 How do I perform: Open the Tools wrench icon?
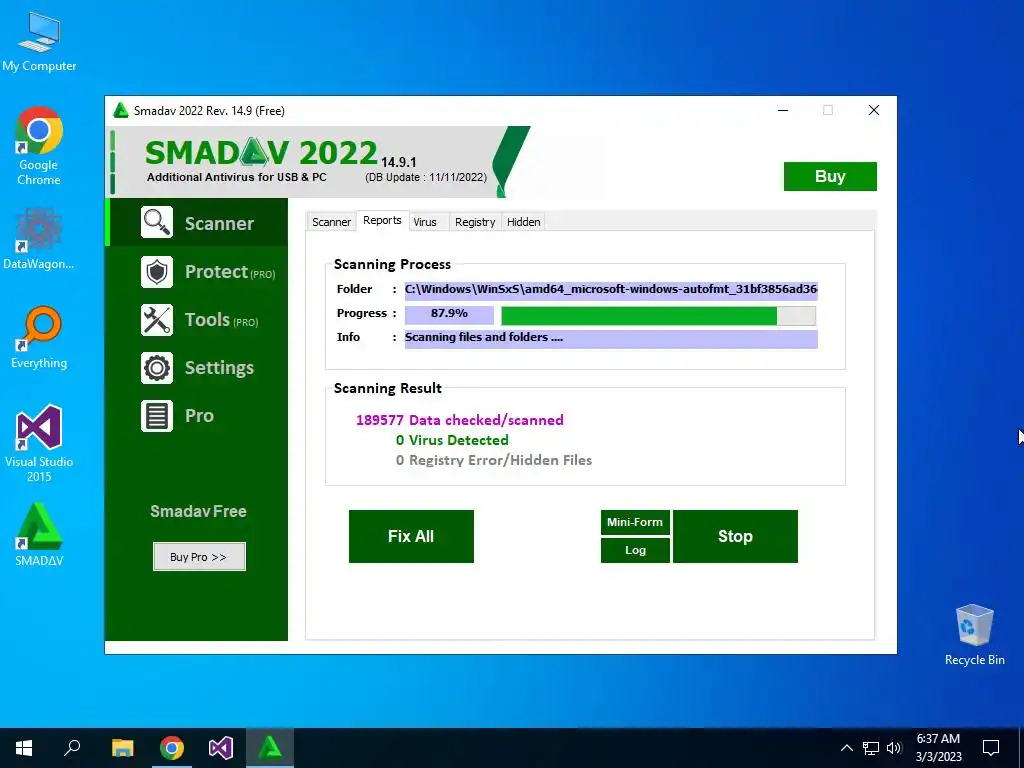(x=157, y=320)
